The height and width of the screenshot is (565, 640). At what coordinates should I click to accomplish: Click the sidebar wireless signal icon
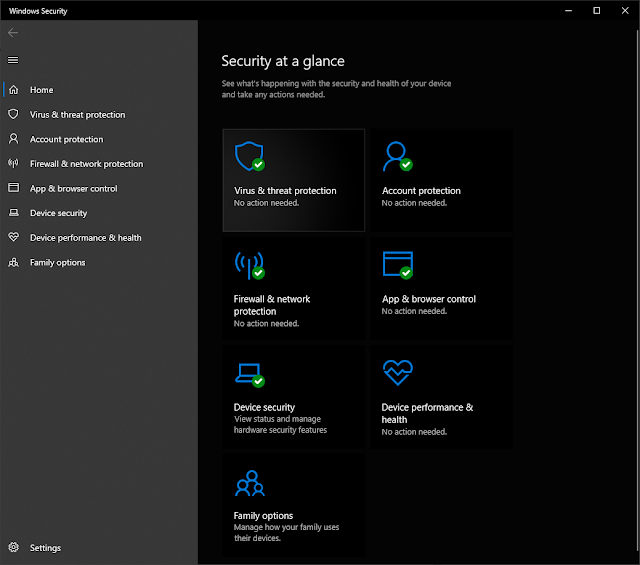click(x=13, y=163)
